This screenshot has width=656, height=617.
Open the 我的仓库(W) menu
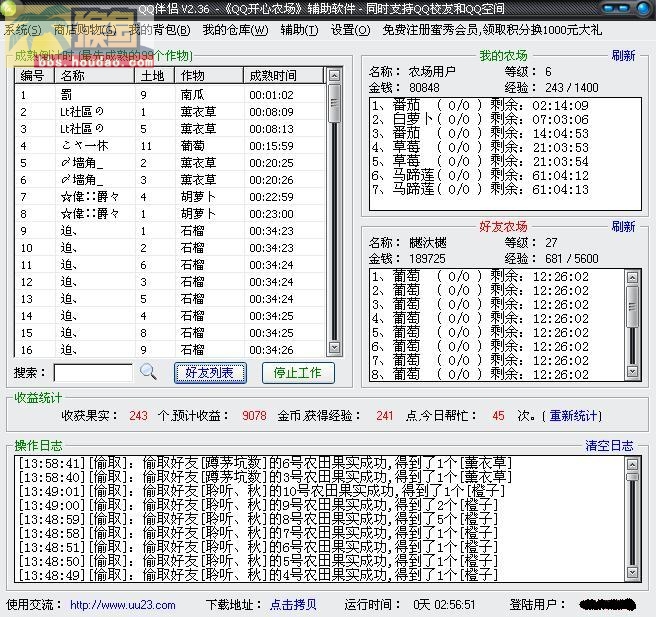(236, 30)
